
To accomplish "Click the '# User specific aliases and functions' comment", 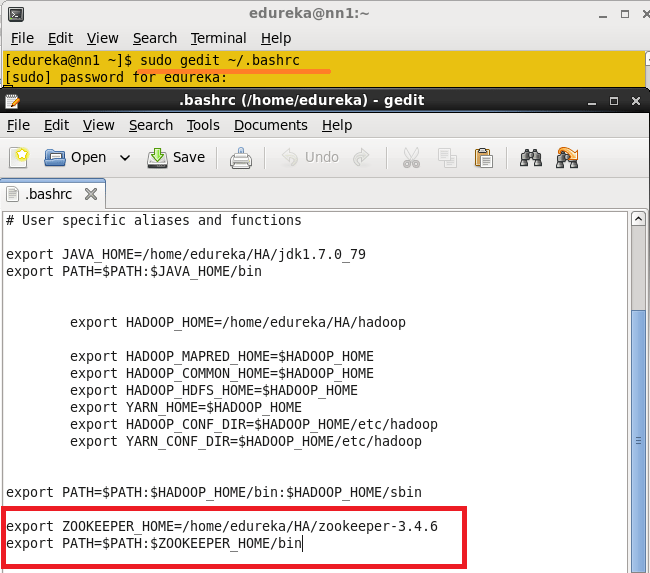I will point(154,220).
